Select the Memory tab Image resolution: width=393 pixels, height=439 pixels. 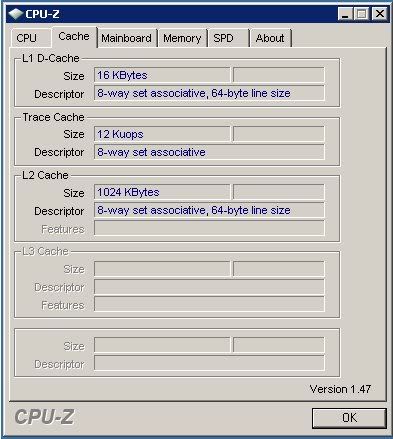182,38
